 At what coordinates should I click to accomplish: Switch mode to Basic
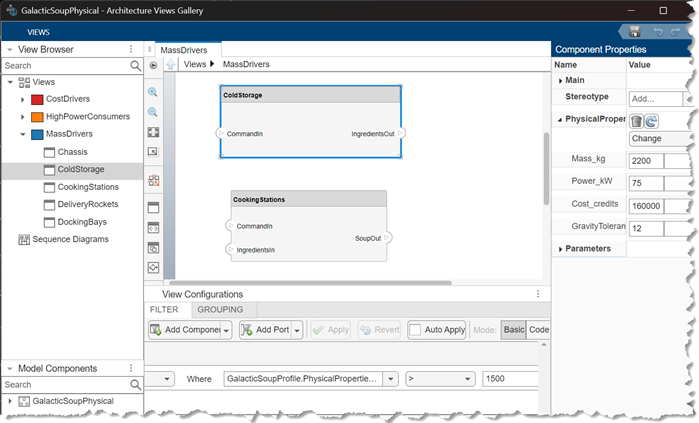[x=512, y=329]
